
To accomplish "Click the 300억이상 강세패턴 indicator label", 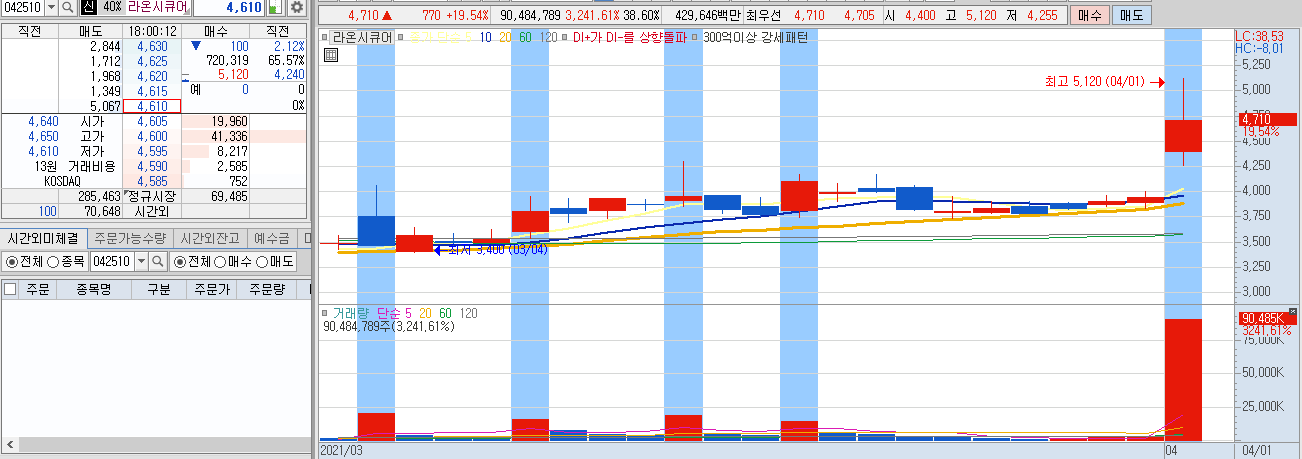I will click(756, 37).
